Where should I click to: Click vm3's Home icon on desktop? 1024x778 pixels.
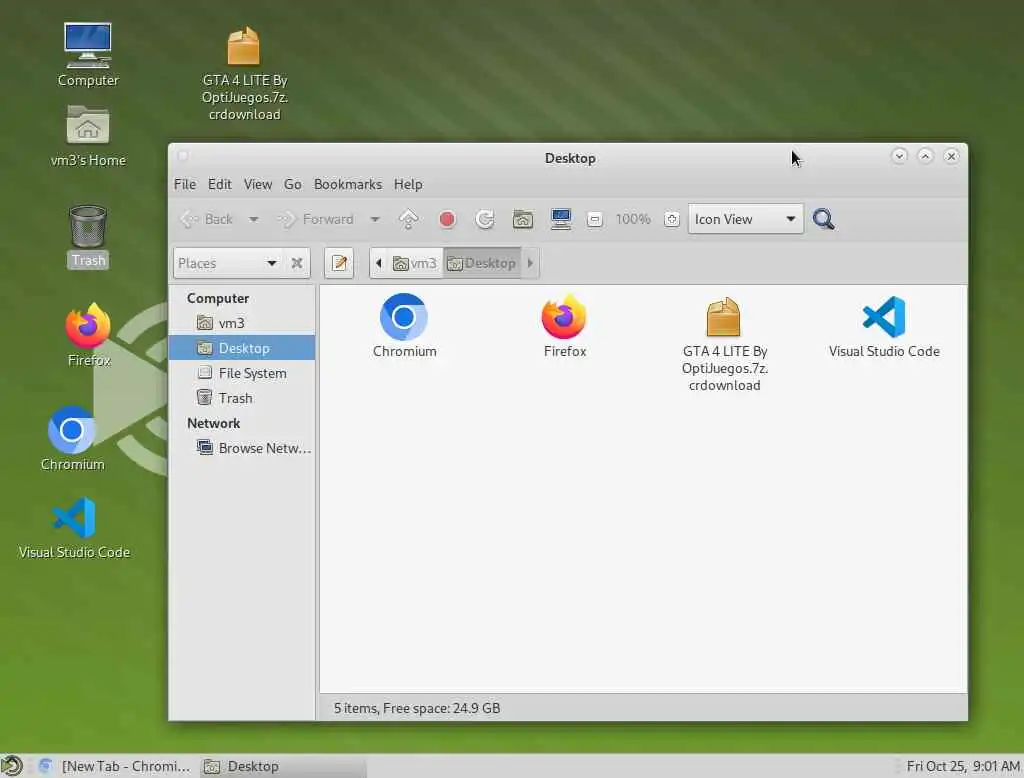click(88, 136)
